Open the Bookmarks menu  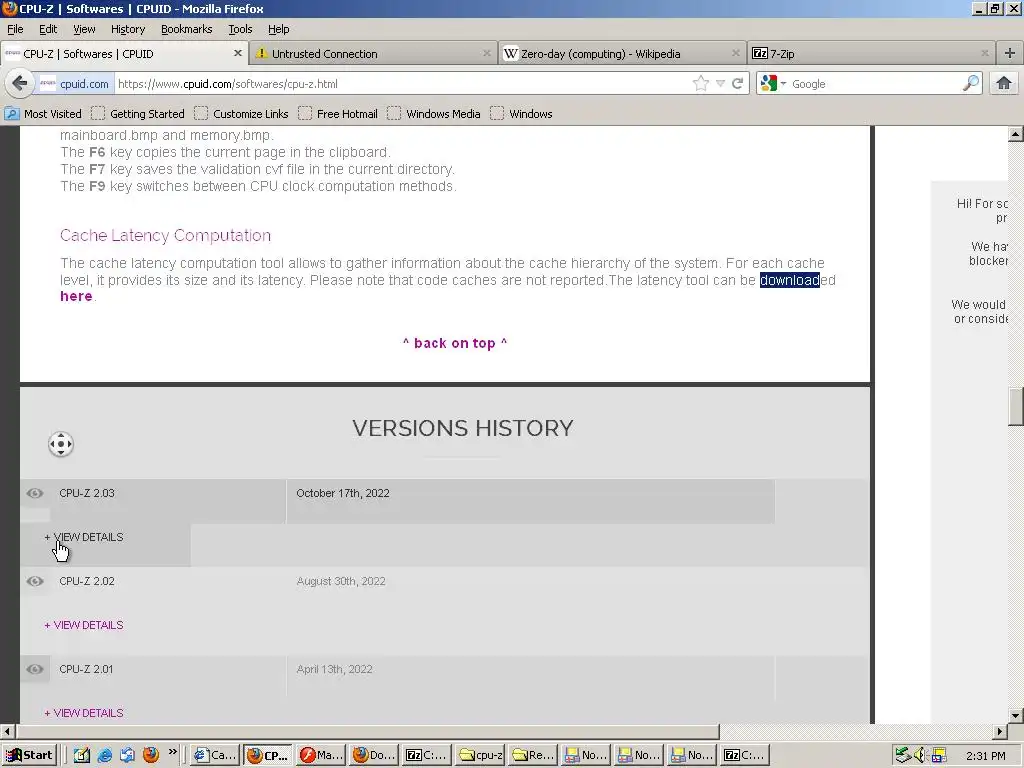(187, 29)
